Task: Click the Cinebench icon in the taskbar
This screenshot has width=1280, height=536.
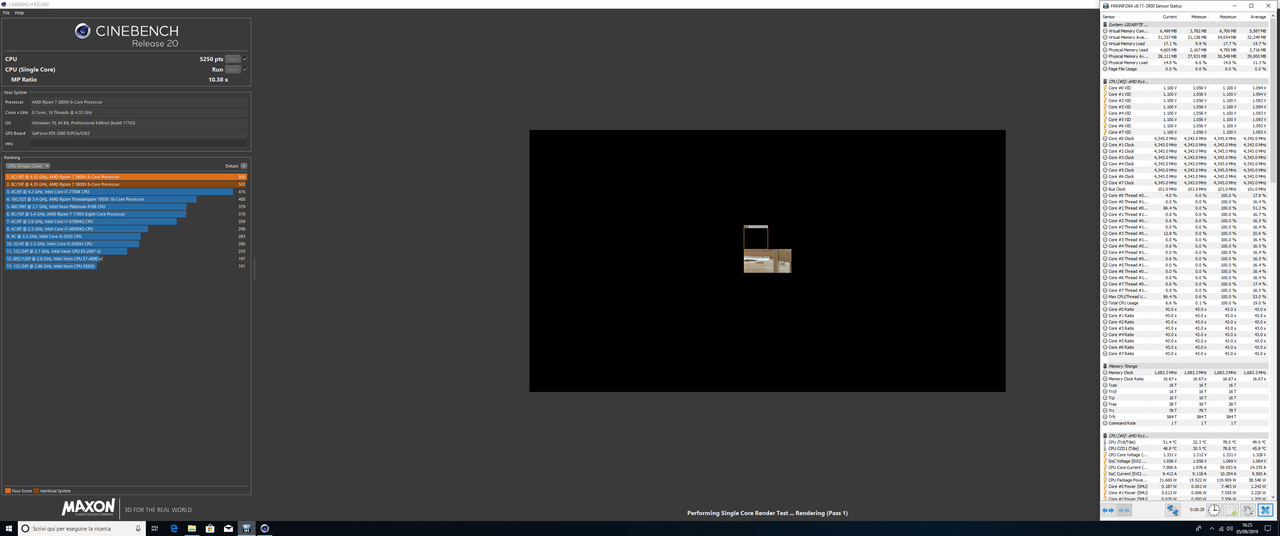Action: pos(265,528)
